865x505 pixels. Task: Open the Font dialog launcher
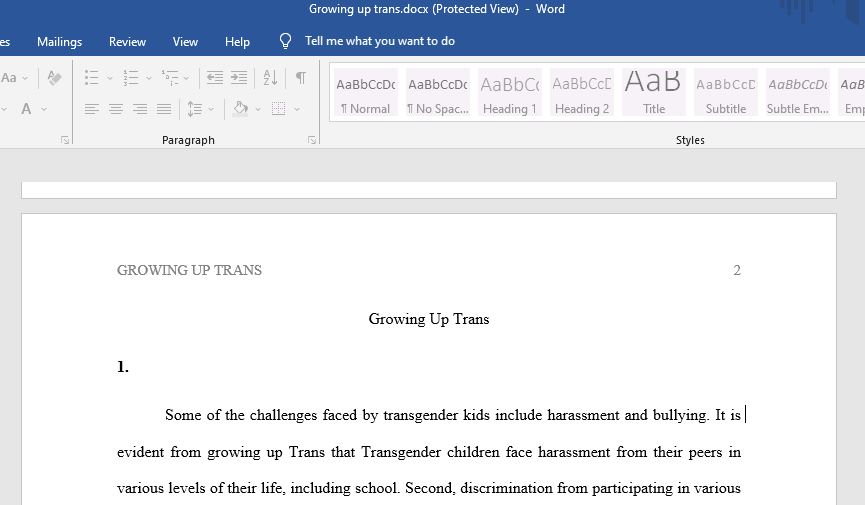[65, 140]
